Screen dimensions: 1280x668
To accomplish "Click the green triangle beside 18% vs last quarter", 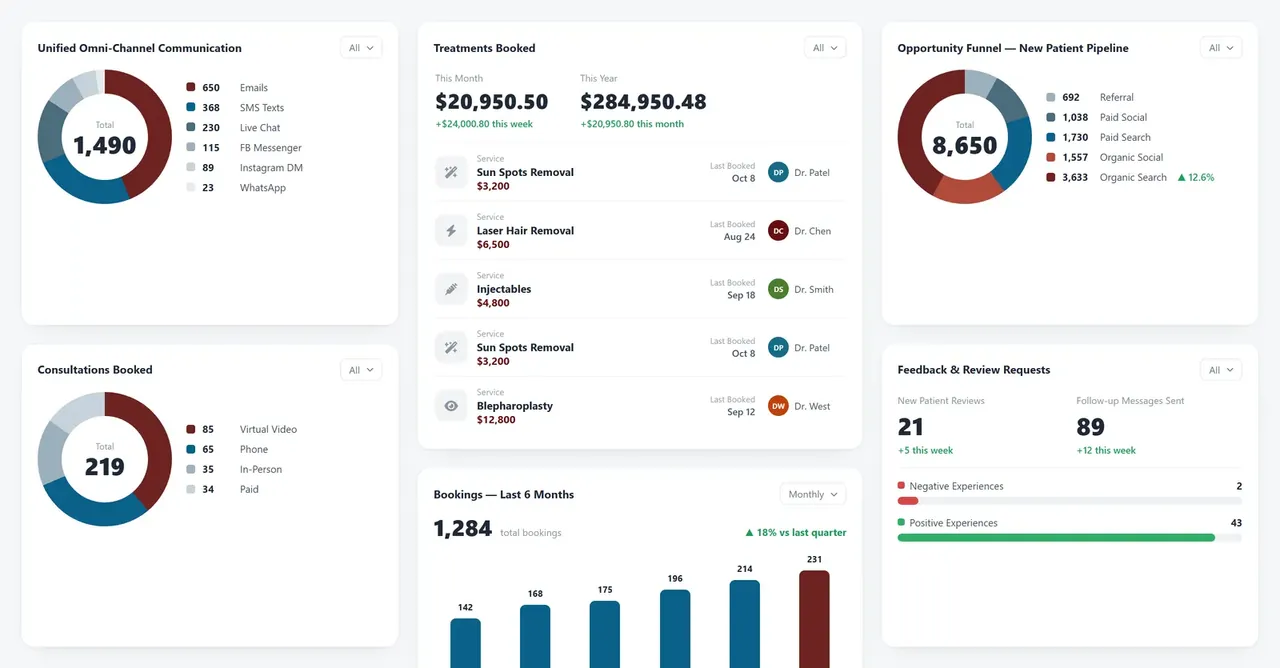I will (750, 533).
